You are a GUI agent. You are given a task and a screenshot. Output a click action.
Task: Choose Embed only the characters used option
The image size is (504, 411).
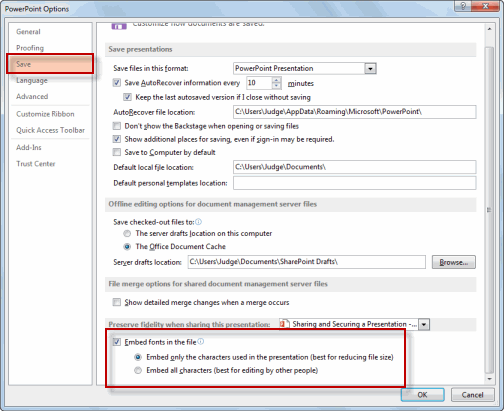pyautogui.click(x=138, y=357)
